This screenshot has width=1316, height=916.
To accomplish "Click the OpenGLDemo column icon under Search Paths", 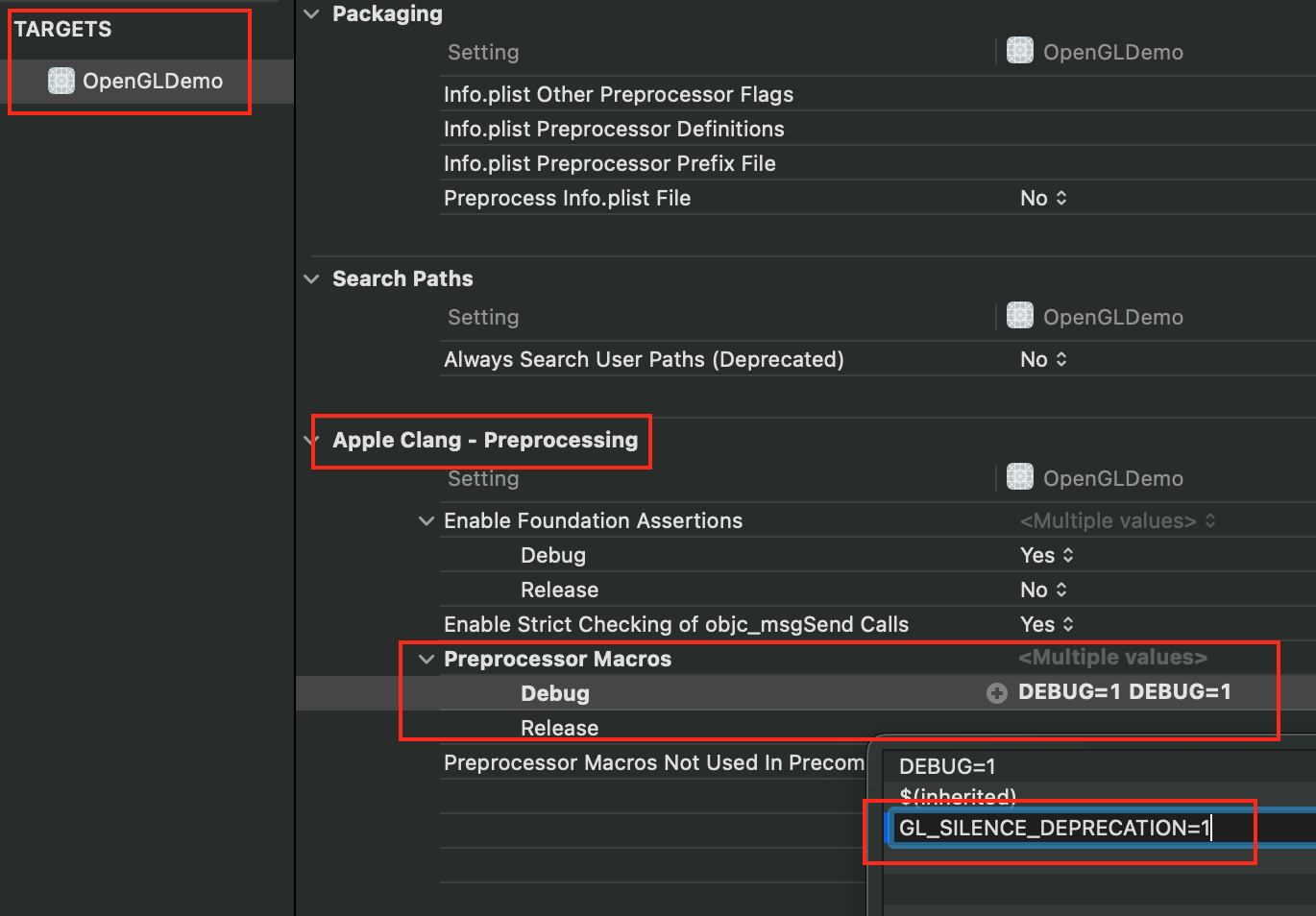I will pyautogui.click(x=1019, y=316).
